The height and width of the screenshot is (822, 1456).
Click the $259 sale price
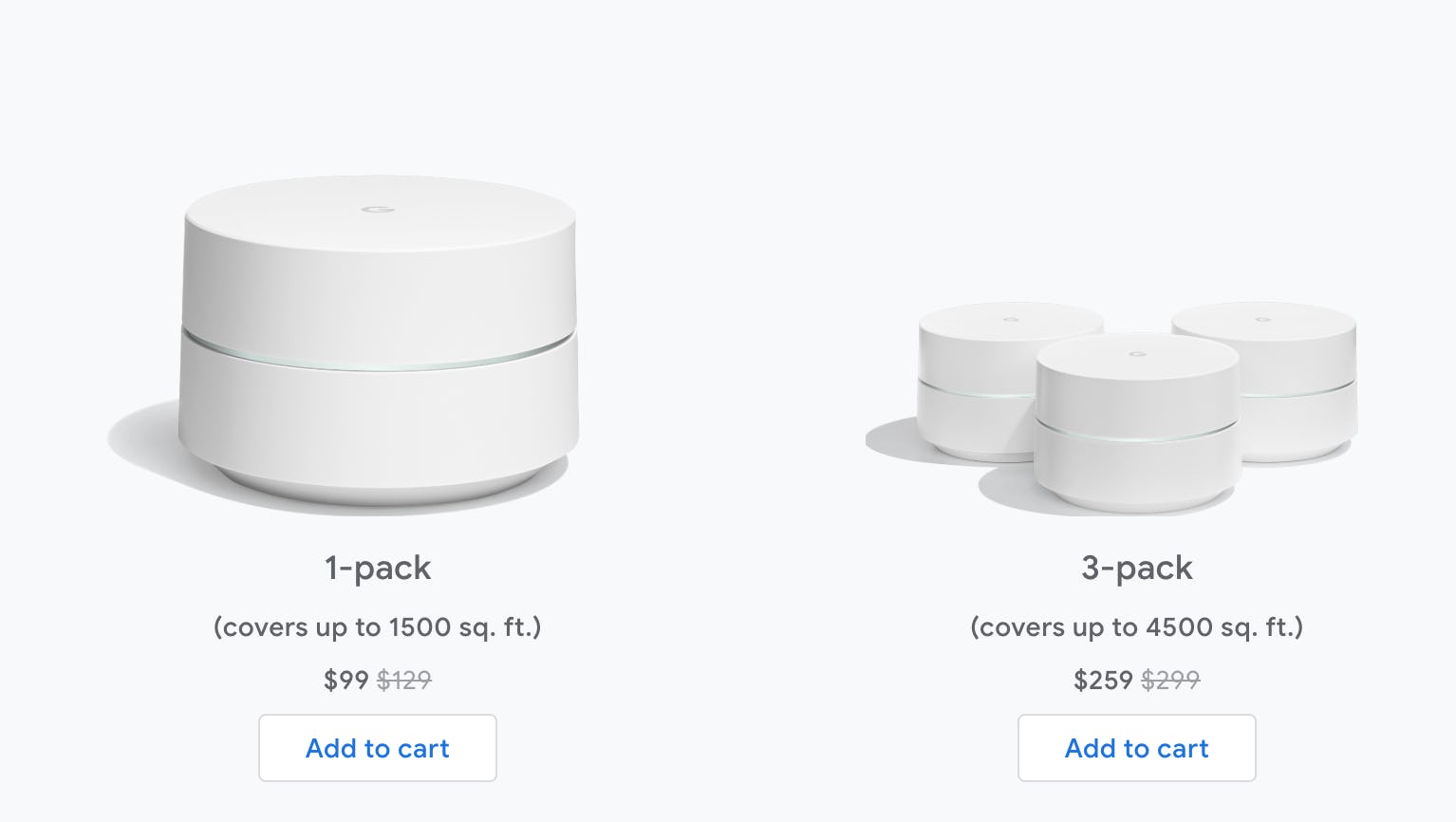pyautogui.click(x=1101, y=680)
